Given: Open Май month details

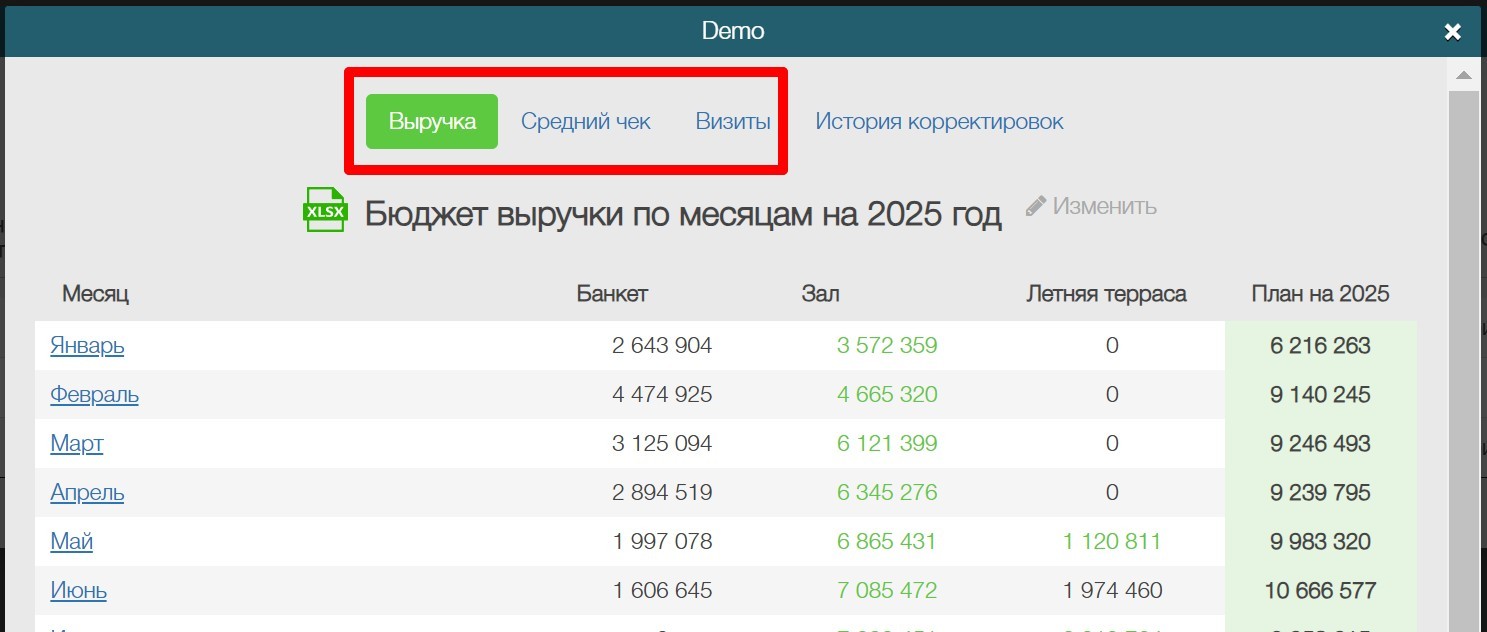Looking at the screenshot, I should tap(70, 541).
